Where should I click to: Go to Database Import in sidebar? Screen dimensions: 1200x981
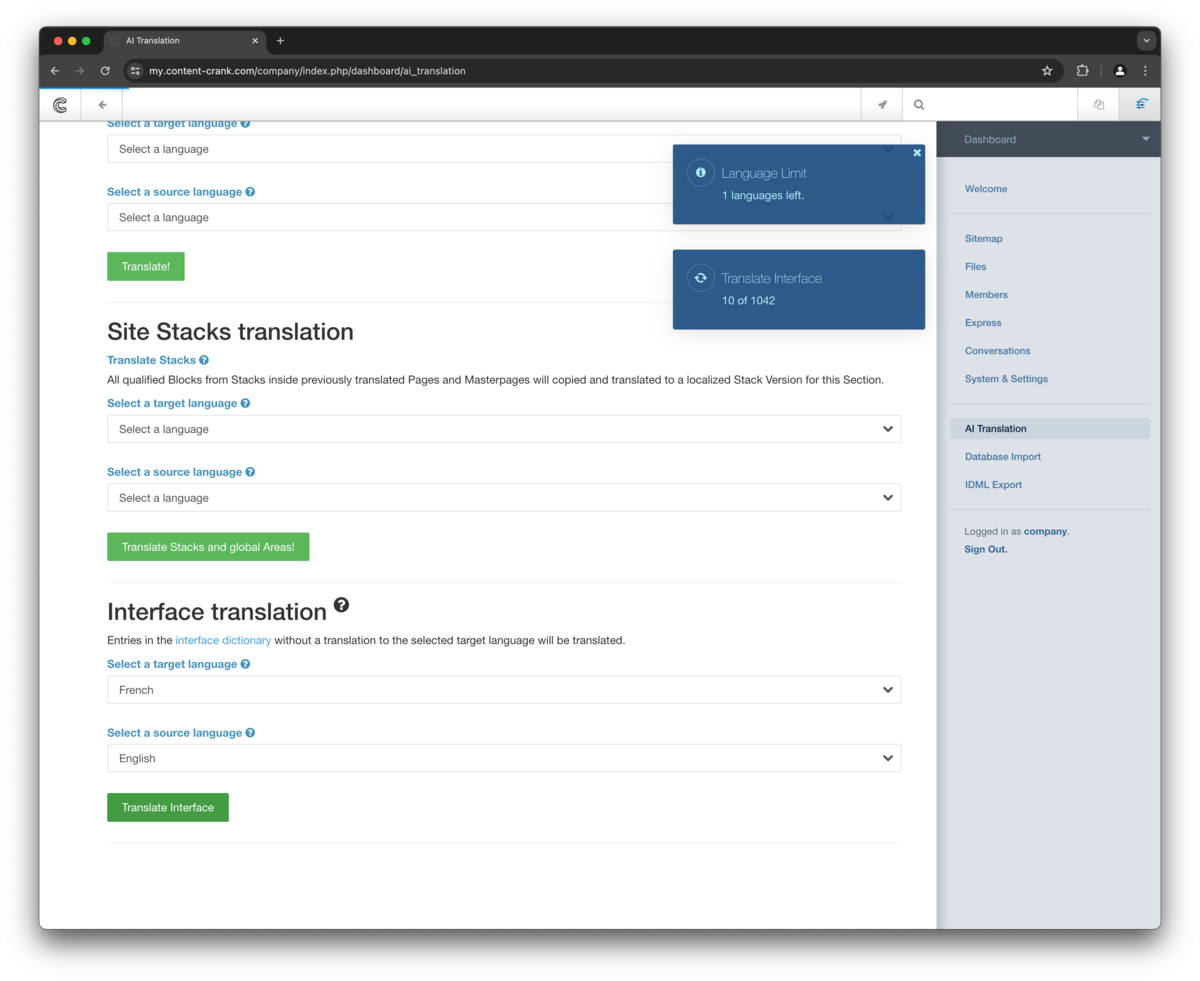click(x=1002, y=457)
